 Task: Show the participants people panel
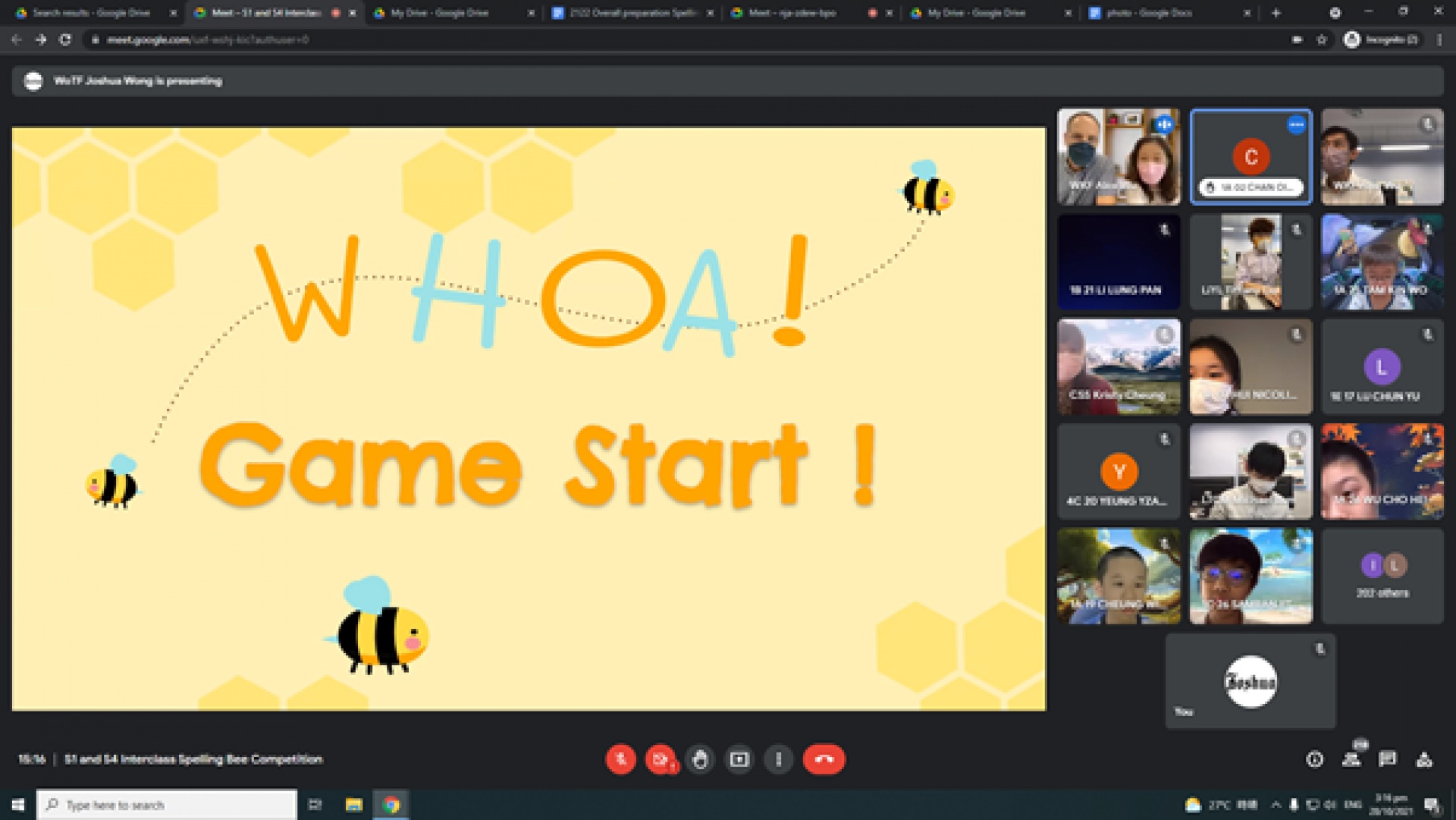pos(1351,759)
